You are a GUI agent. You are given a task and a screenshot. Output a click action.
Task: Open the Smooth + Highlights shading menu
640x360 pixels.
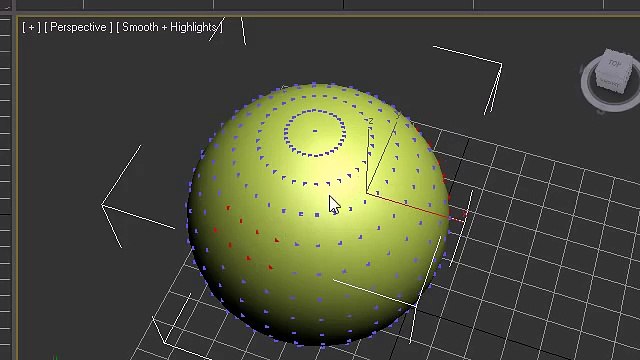click(x=169, y=27)
